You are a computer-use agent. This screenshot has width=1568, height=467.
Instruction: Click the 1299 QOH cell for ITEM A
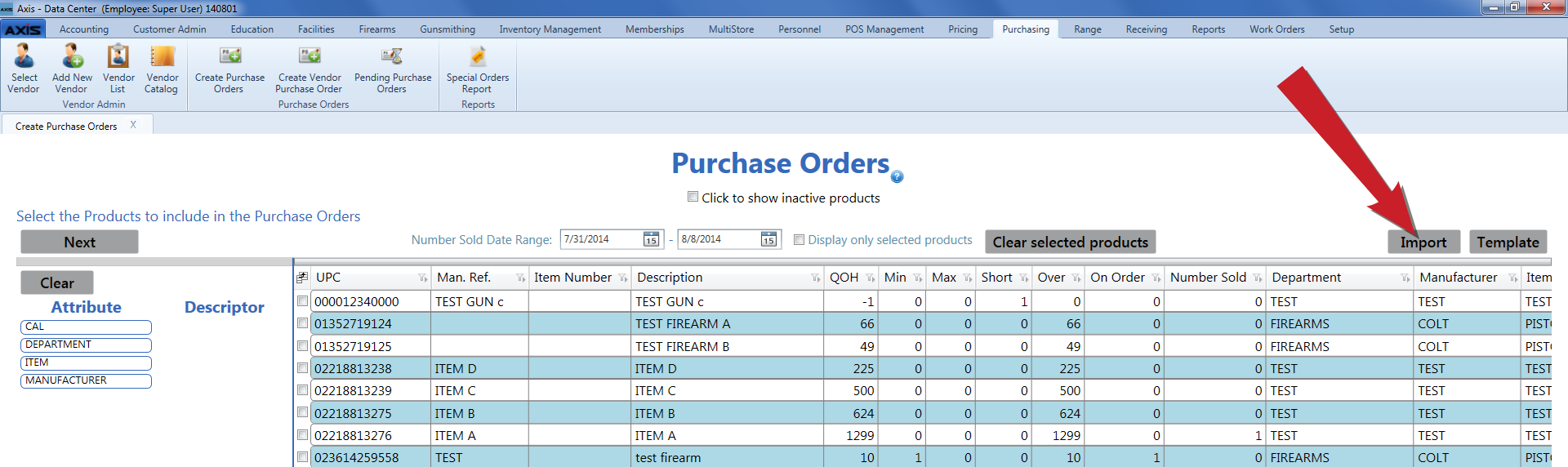pos(850,436)
